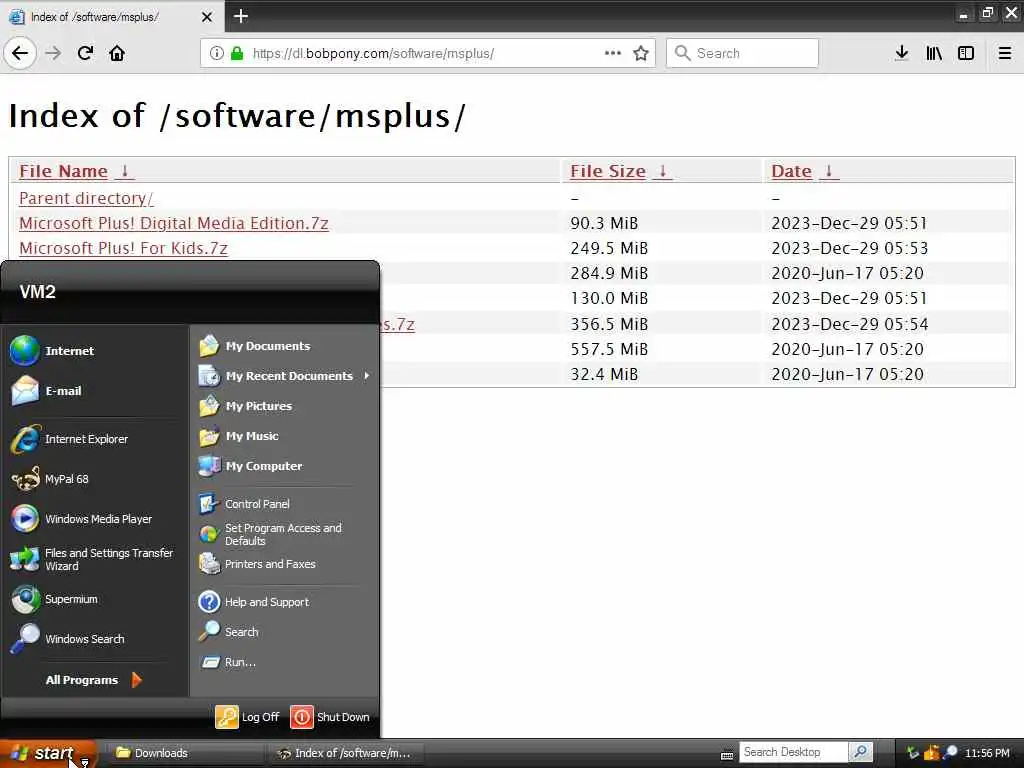
Task: Open a new tab with plus button
Action: tap(241, 16)
